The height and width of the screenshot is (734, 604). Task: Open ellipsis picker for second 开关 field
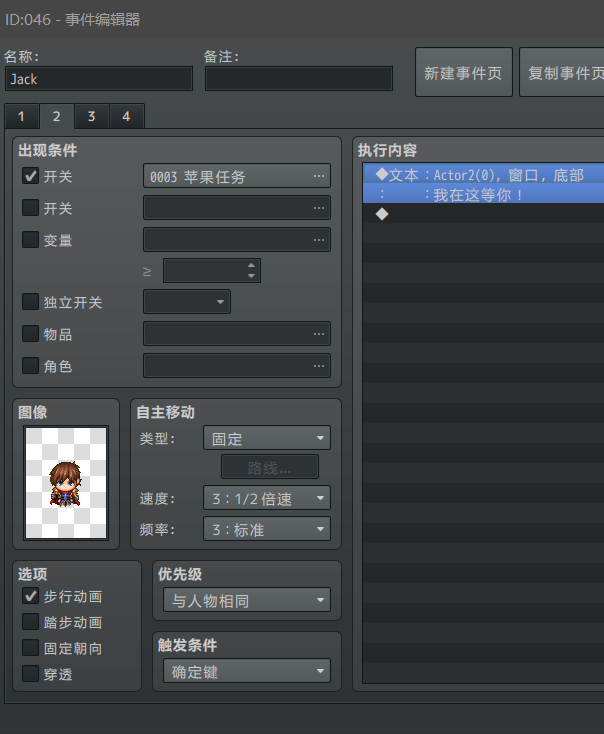[319, 208]
